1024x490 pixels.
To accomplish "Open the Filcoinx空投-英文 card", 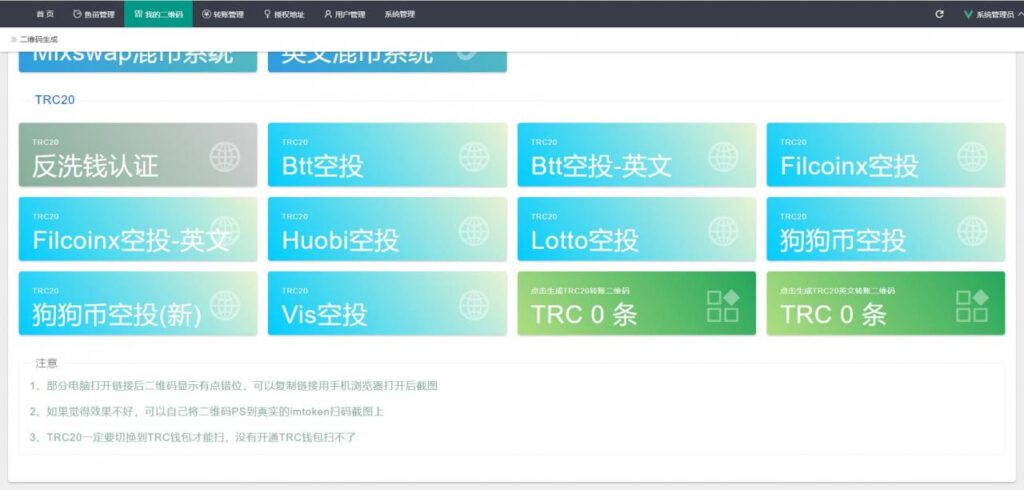I will coord(138,229).
